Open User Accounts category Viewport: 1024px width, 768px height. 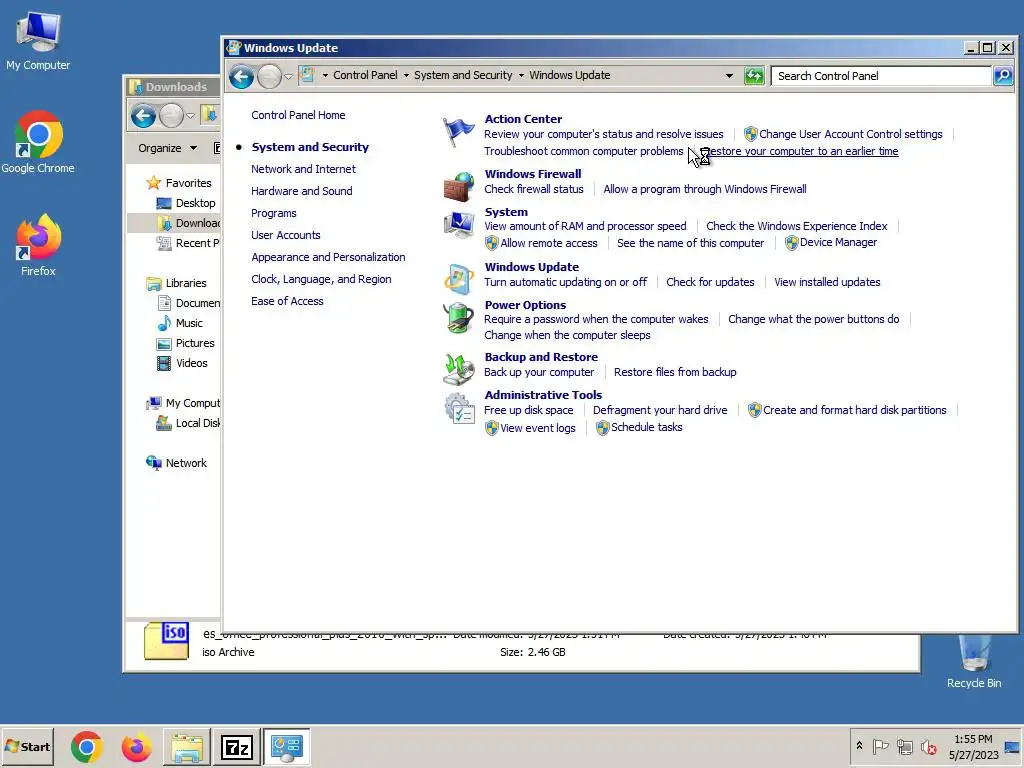click(x=286, y=235)
